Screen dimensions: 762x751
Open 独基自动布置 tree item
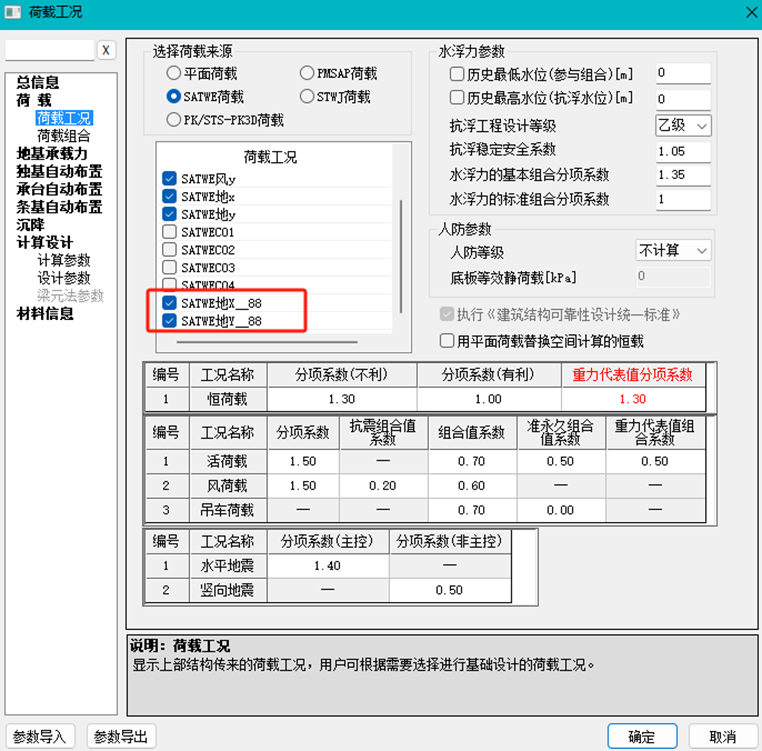pos(59,171)
